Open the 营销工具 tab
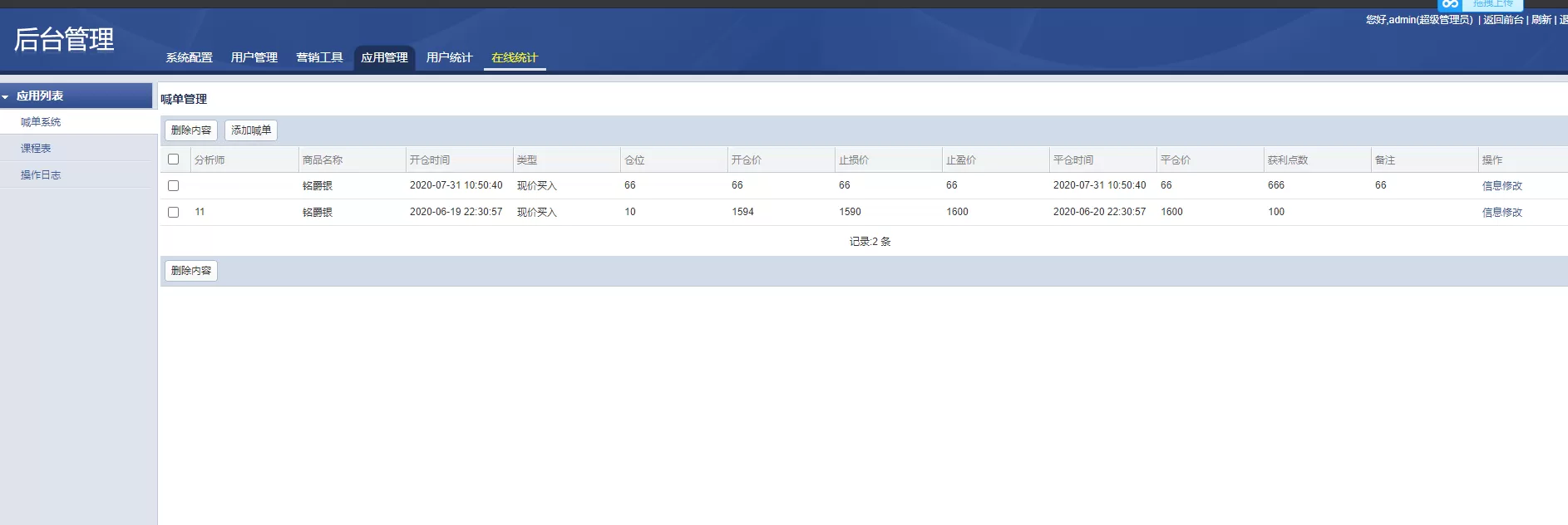1568x525 pixels. 319,57
